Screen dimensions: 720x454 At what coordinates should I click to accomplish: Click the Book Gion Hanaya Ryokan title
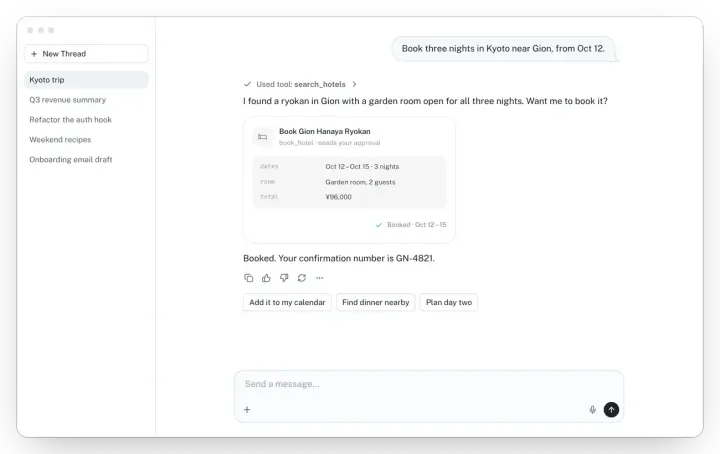pos(325,131)
